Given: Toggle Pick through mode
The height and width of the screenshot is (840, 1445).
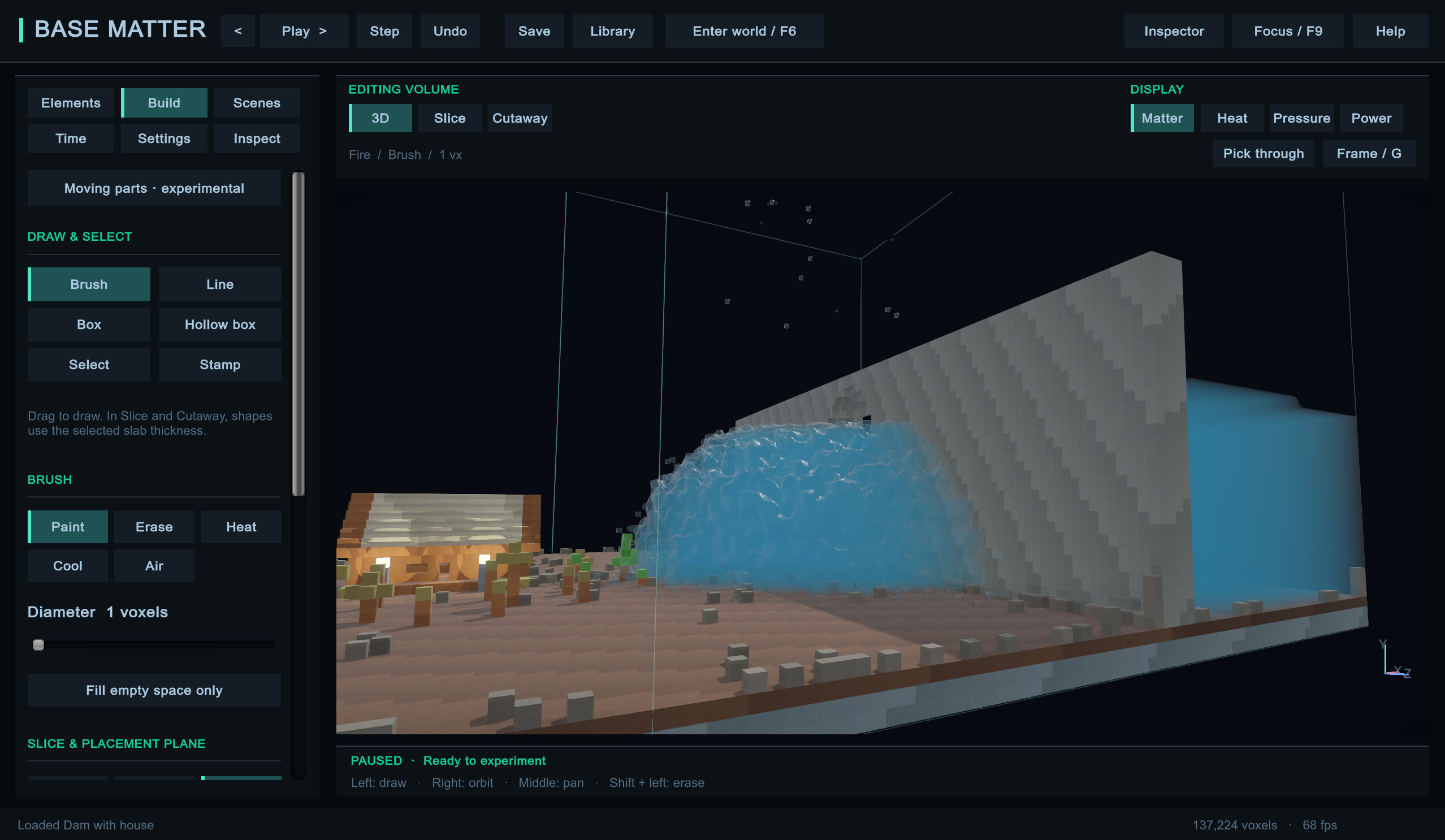Looking at the screenshot, I should click(1263, 153).
